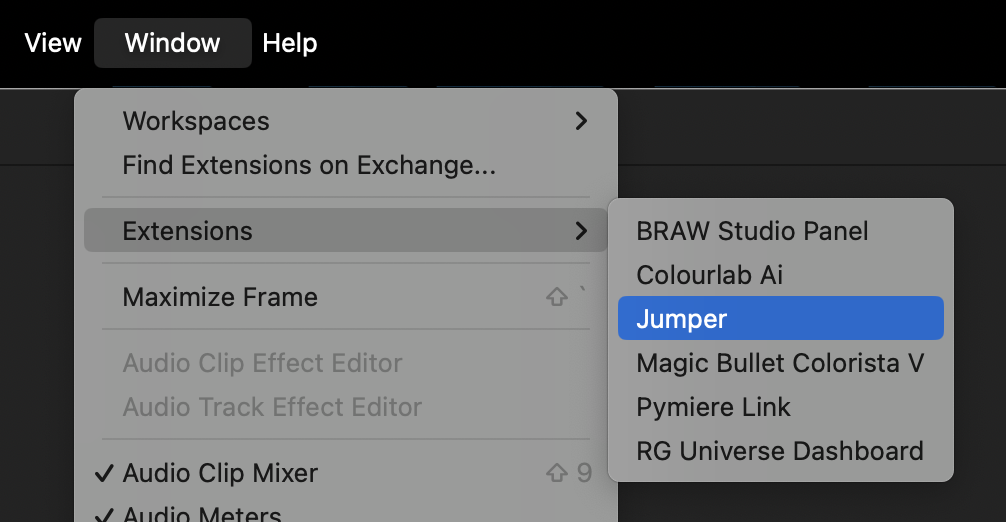The image size is (1006, 522).
Task: Open Magic Bullet Colorista V
Action: click(x=780, y=363)
